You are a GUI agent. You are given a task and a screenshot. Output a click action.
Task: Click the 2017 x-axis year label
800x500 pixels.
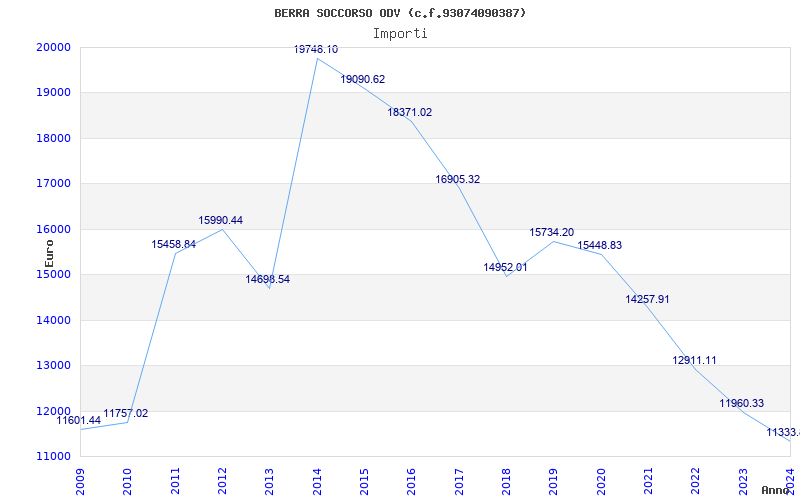[x=459, y=482]
